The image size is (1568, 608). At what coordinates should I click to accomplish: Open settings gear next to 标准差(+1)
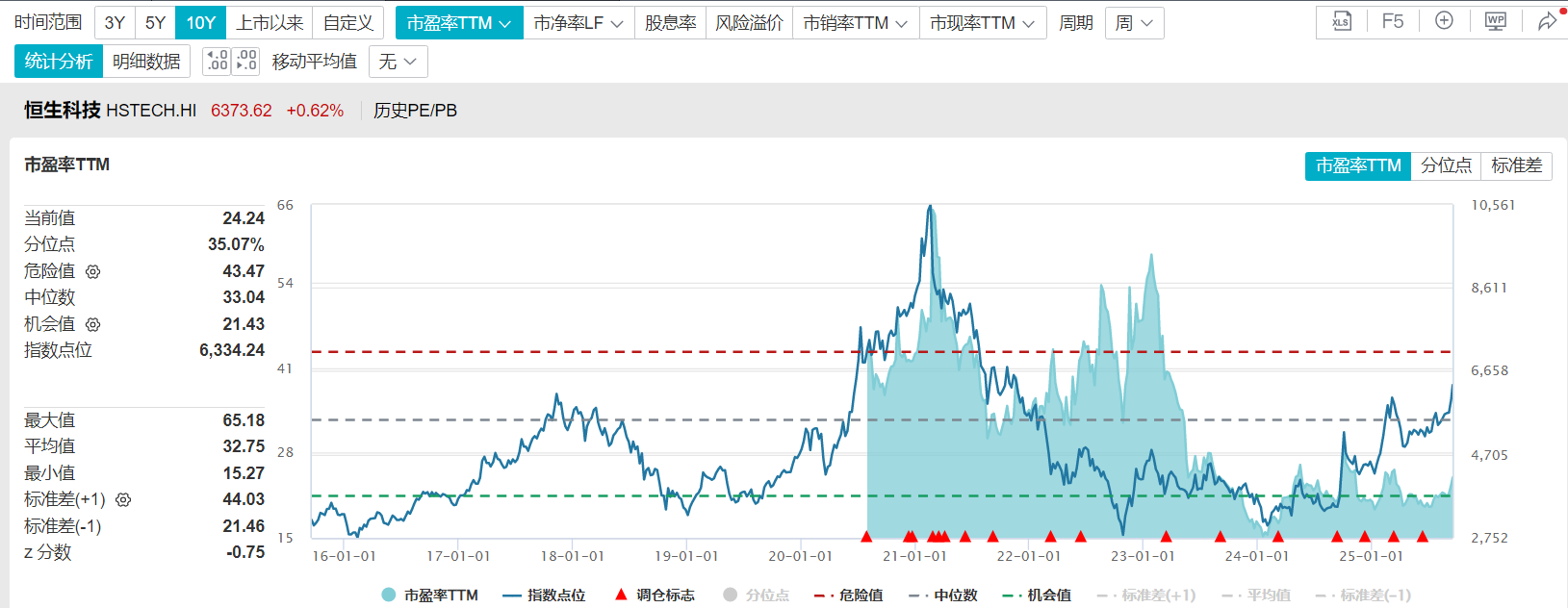[123, 500]
